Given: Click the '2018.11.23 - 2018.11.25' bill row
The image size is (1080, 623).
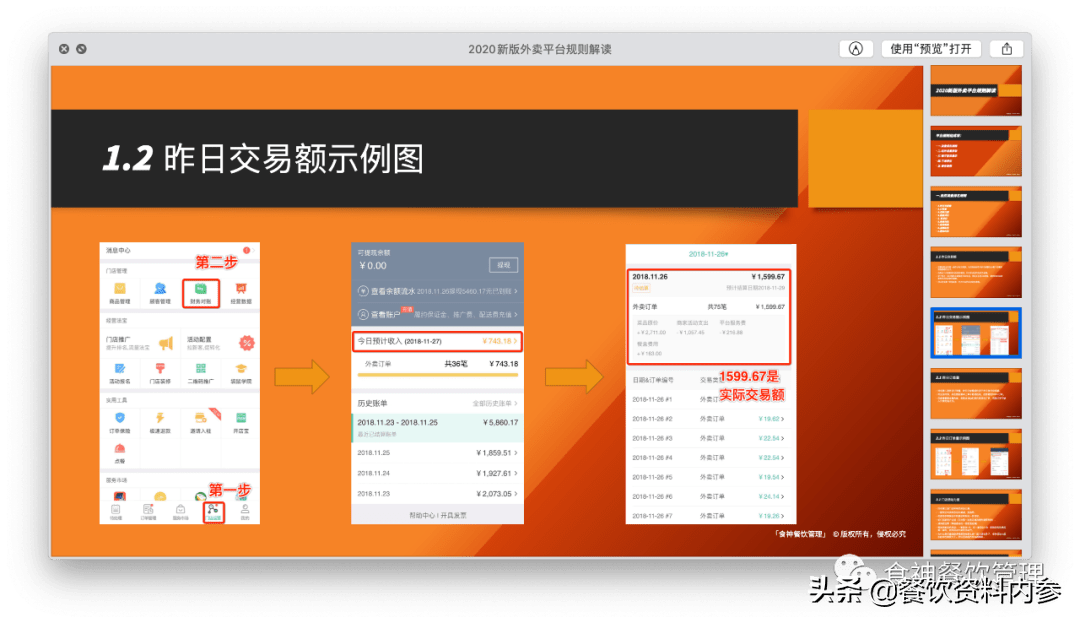Looking at the screenshot, I should pyautogui.click(x=437, y=427).
